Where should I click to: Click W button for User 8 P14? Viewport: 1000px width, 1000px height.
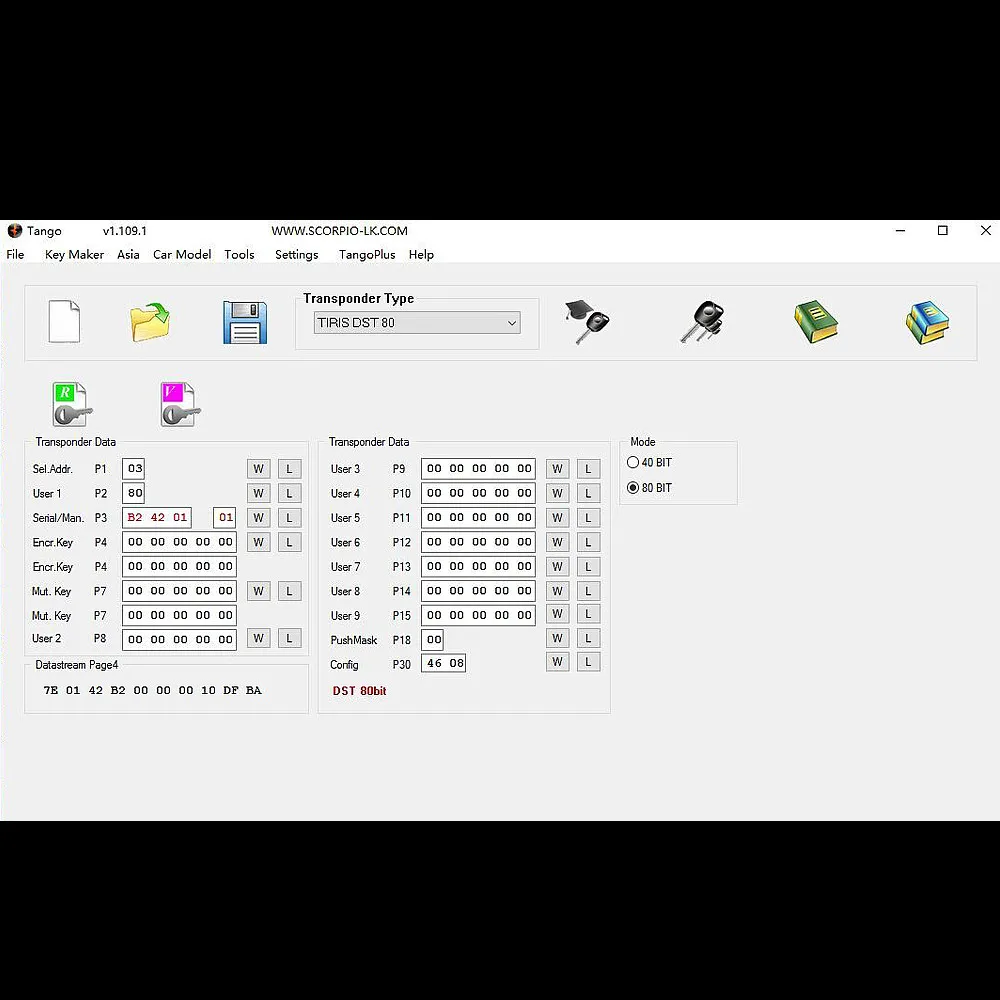[x=557, y=591]
